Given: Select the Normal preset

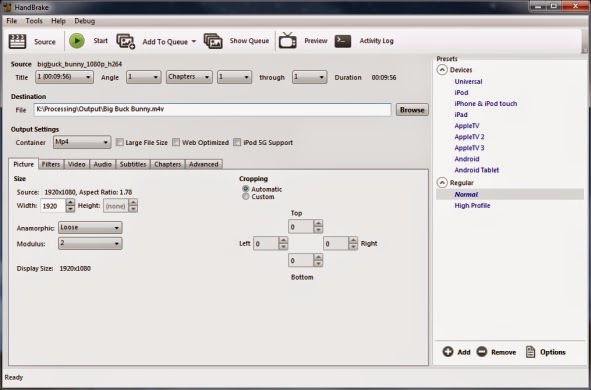Looking at the screenshot, I should [466, 194].
